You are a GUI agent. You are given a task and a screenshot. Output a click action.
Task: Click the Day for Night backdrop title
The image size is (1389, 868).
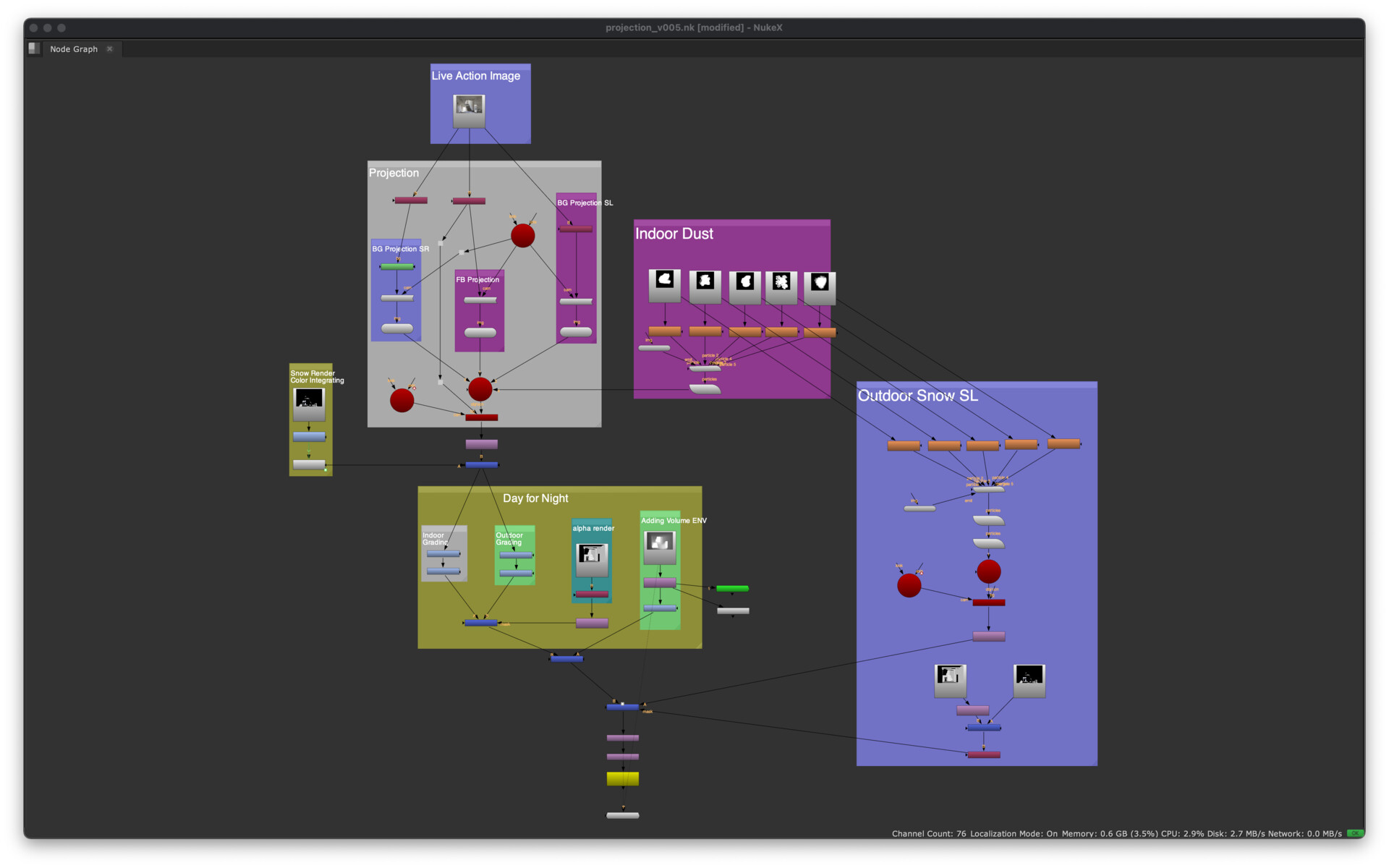535,498
